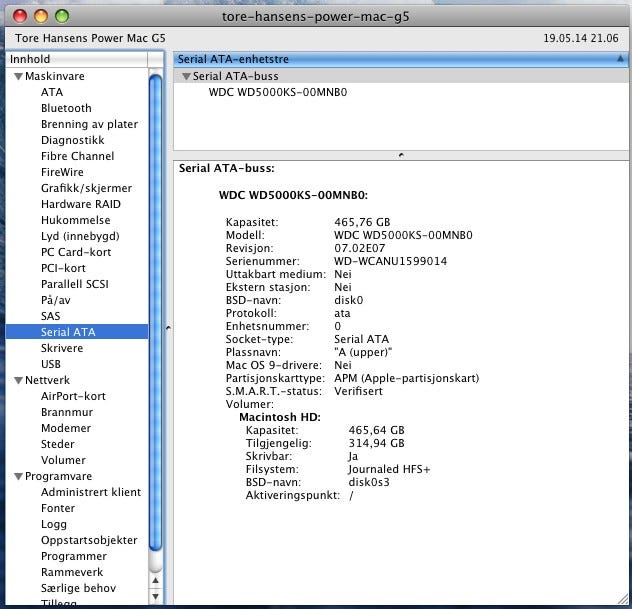
Task: Click the yellow minimize window button
Action: 41,17
